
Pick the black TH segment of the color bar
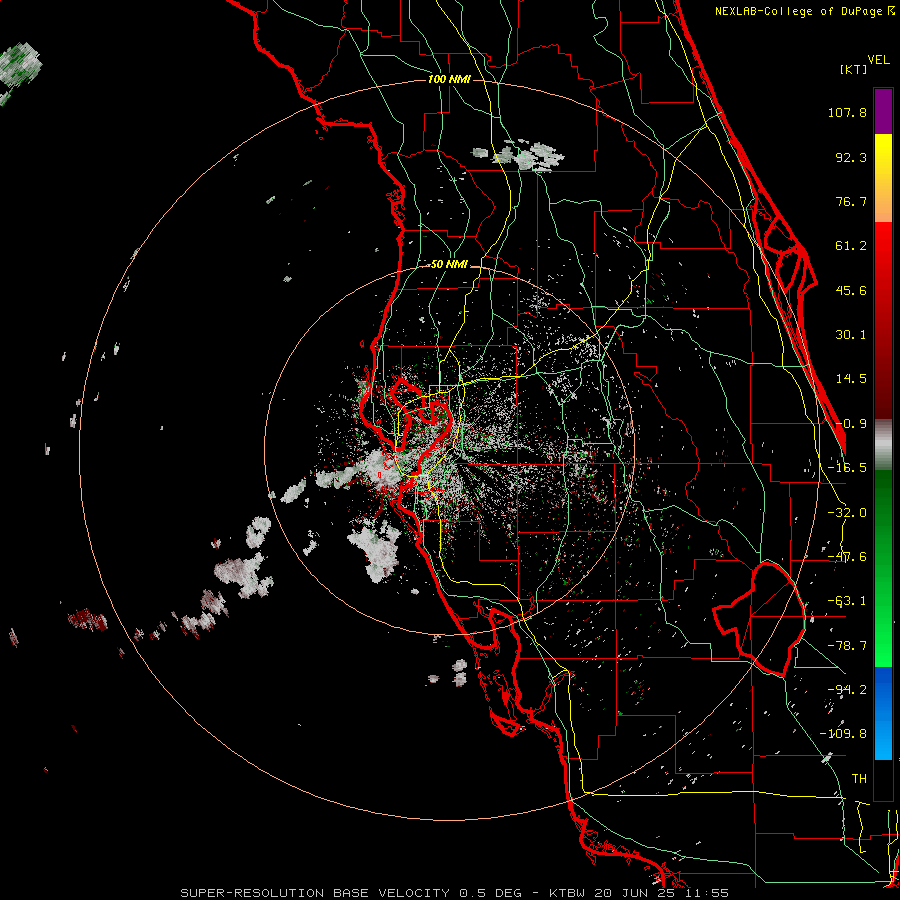[x=883, y=779]
